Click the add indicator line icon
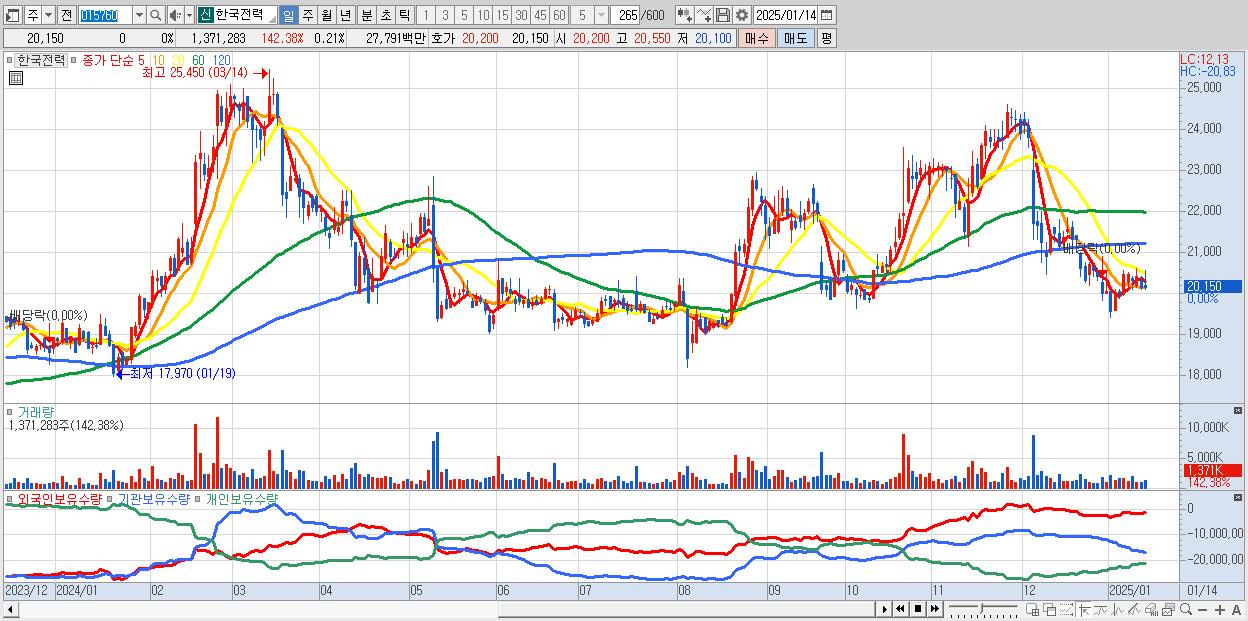The width and height of the screenshot is (1248, 621). [x=705, y=15]
